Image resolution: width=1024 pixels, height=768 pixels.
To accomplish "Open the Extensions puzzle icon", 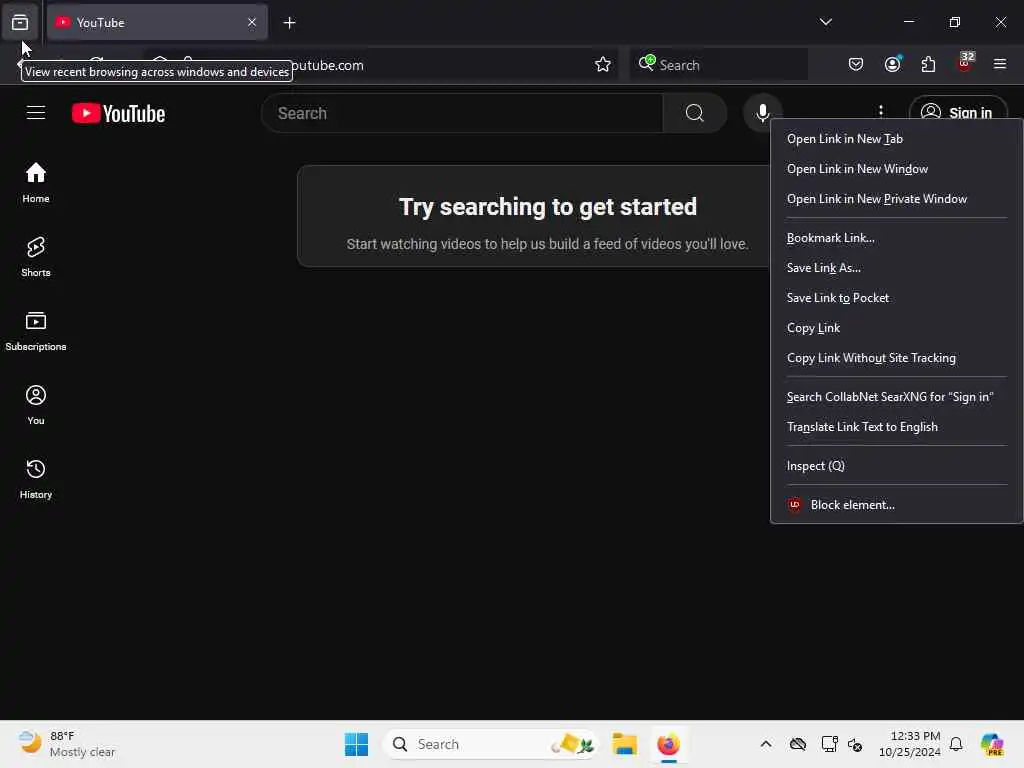I will pyautogui.click(x=928, y=65).
